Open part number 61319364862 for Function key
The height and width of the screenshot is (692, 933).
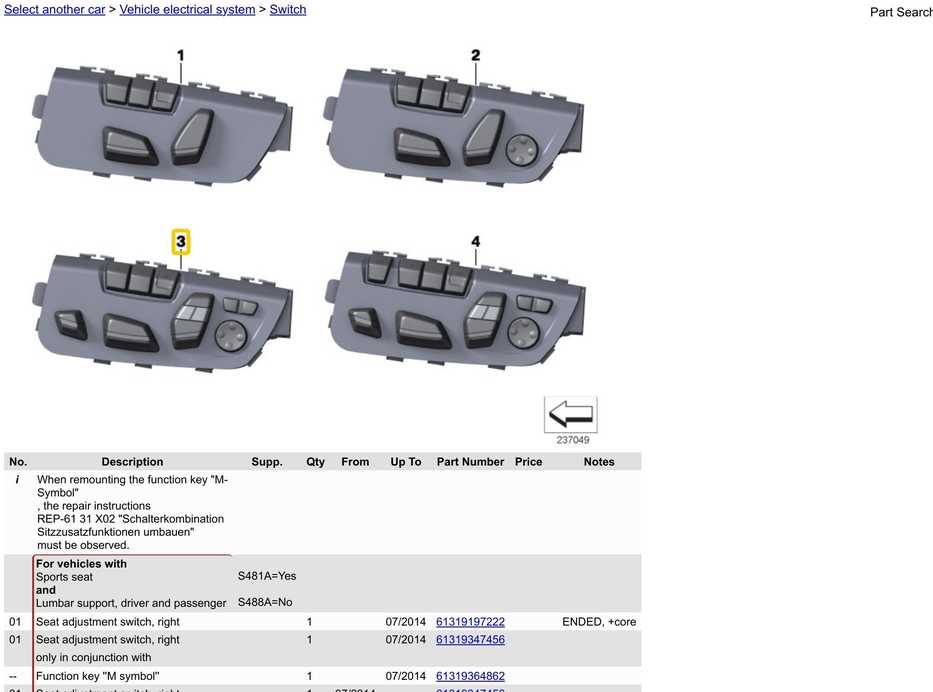[x=470, y=676]
